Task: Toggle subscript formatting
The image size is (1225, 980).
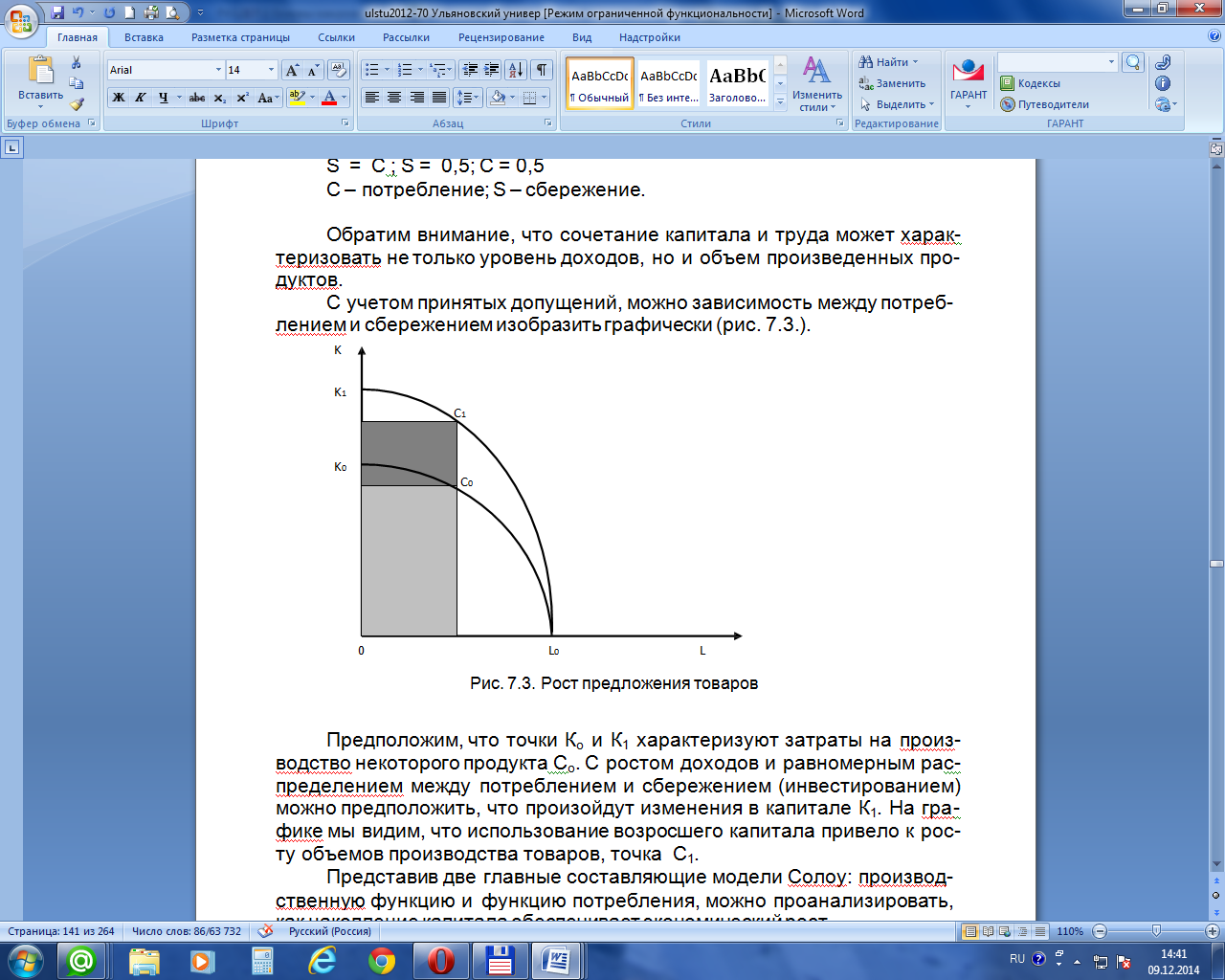Action: click(219, 98)
